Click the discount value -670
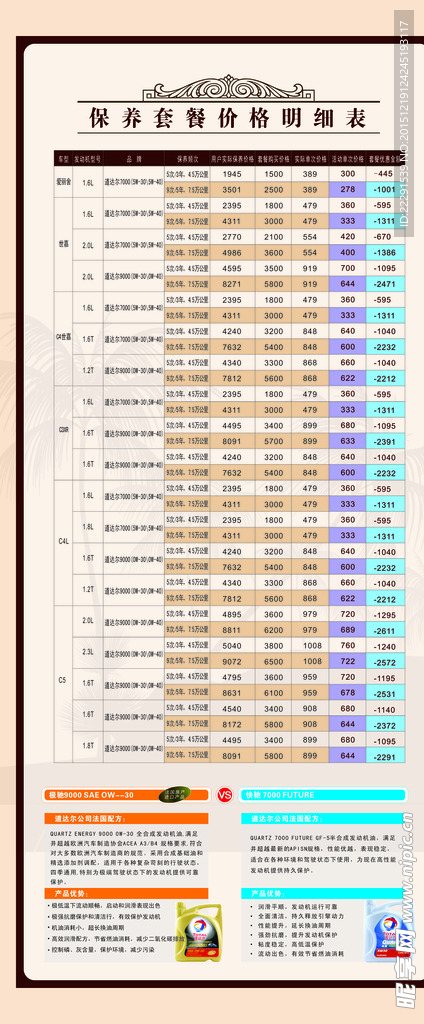The width and height of the screenshot is (424, 1024). tap(384, 237)
